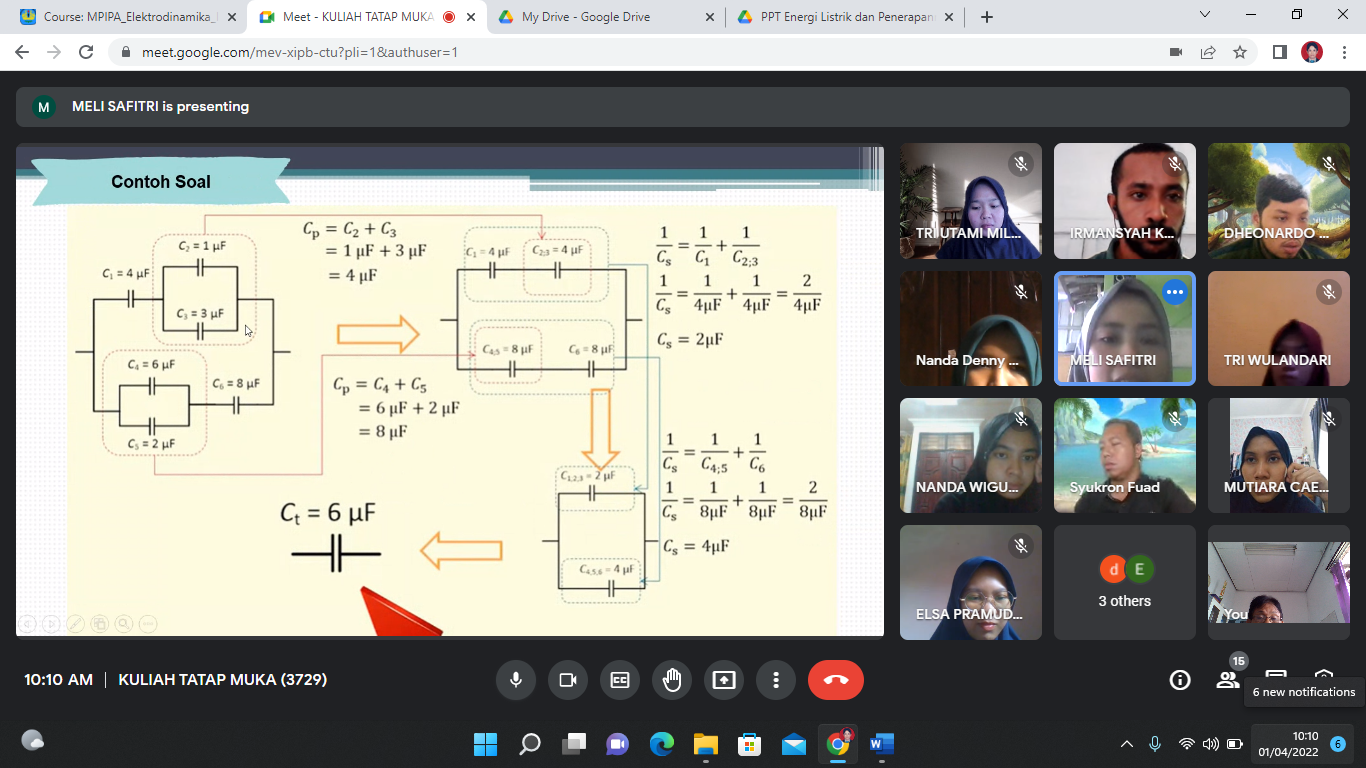Image resolution: width=1366 pixels, height=768 pixels.
Task: Turn off the camera in Meet
Action: pos(568,680)
